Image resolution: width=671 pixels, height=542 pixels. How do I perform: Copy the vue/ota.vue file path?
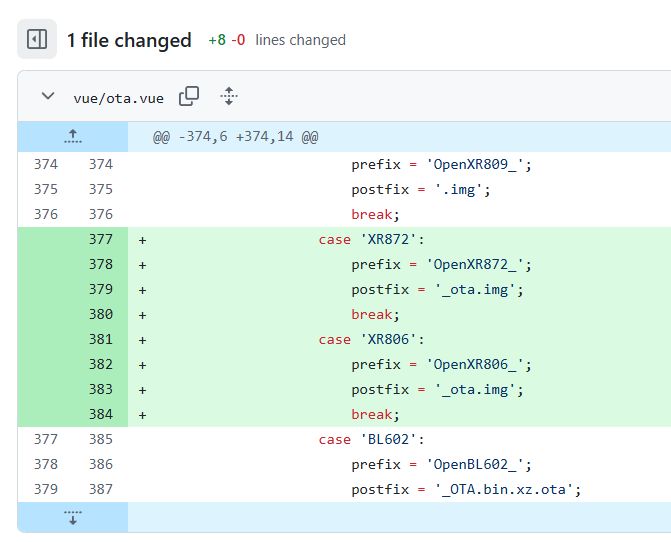(189, 96)
